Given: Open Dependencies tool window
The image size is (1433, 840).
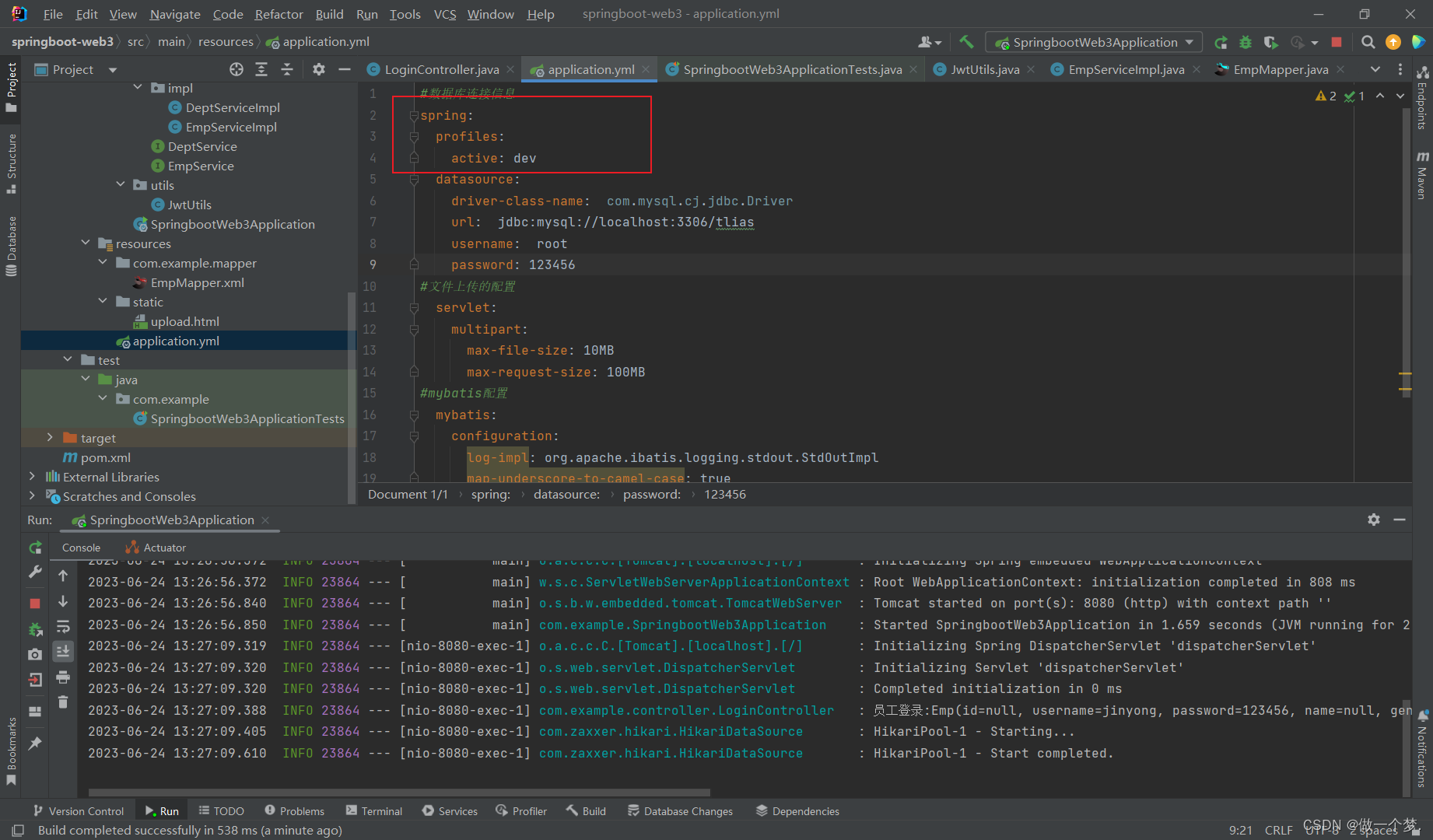Looking at the screenshot, I should (x=797, y=810).
